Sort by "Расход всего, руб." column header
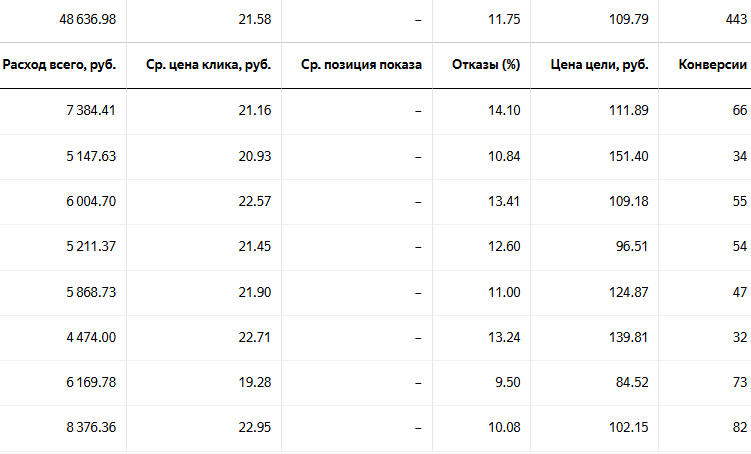 [x=59, y=65]
